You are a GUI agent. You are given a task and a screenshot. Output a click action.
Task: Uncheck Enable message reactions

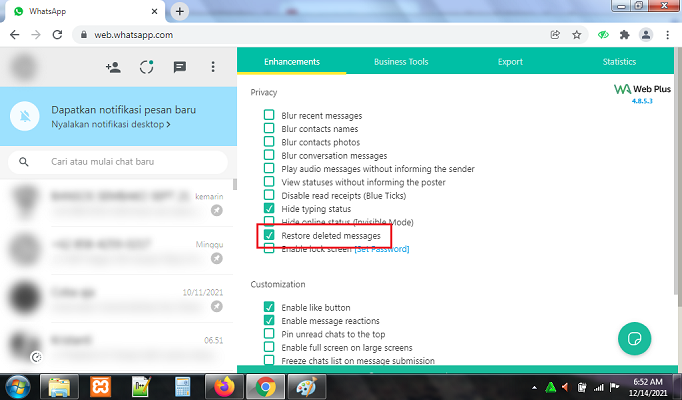[269, 320]
